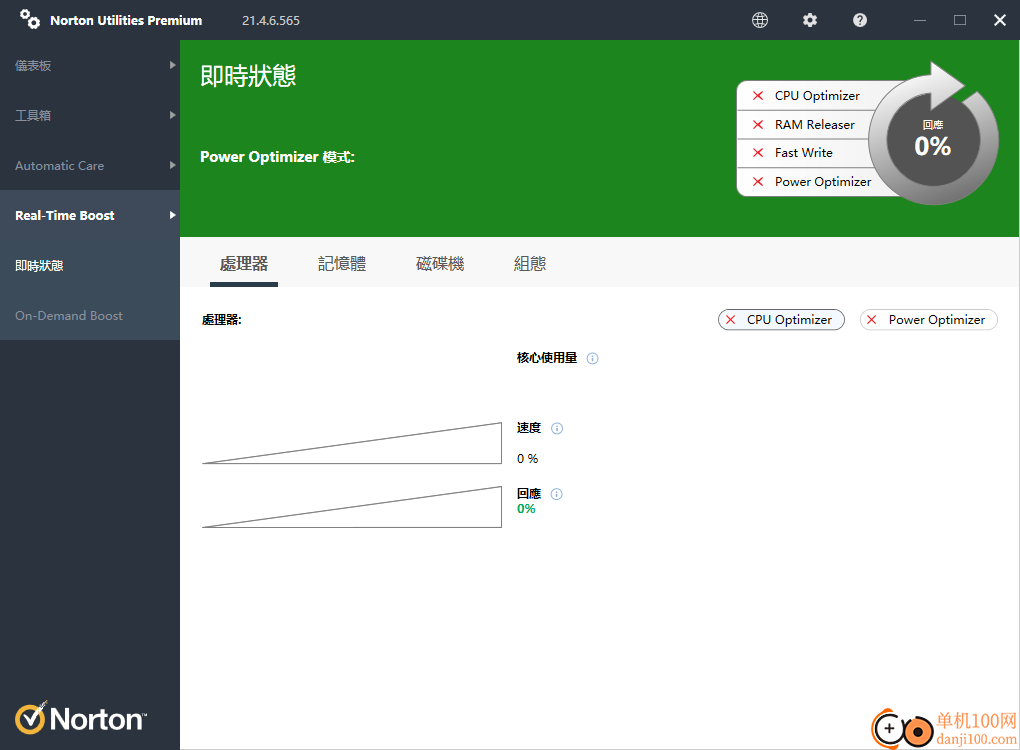Viewport: 1020px width, 750px height.
Task: Click the 速度 triangular meter
Action: click(352, 444)
